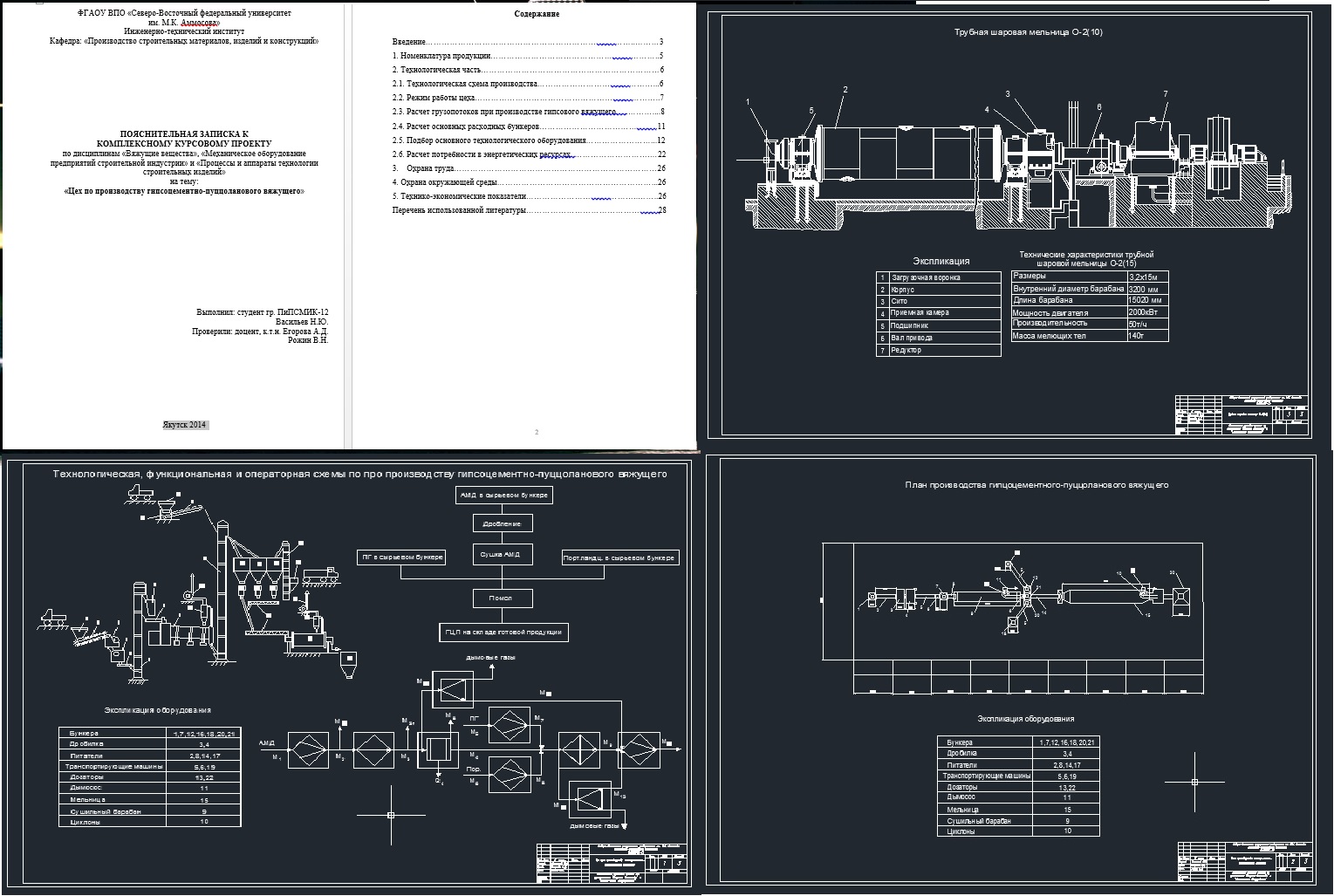Select the '140т' grinding media mass value
Image resolution: width=1334 pixels, height=896 pixels.
click(x=1147, y=335)
